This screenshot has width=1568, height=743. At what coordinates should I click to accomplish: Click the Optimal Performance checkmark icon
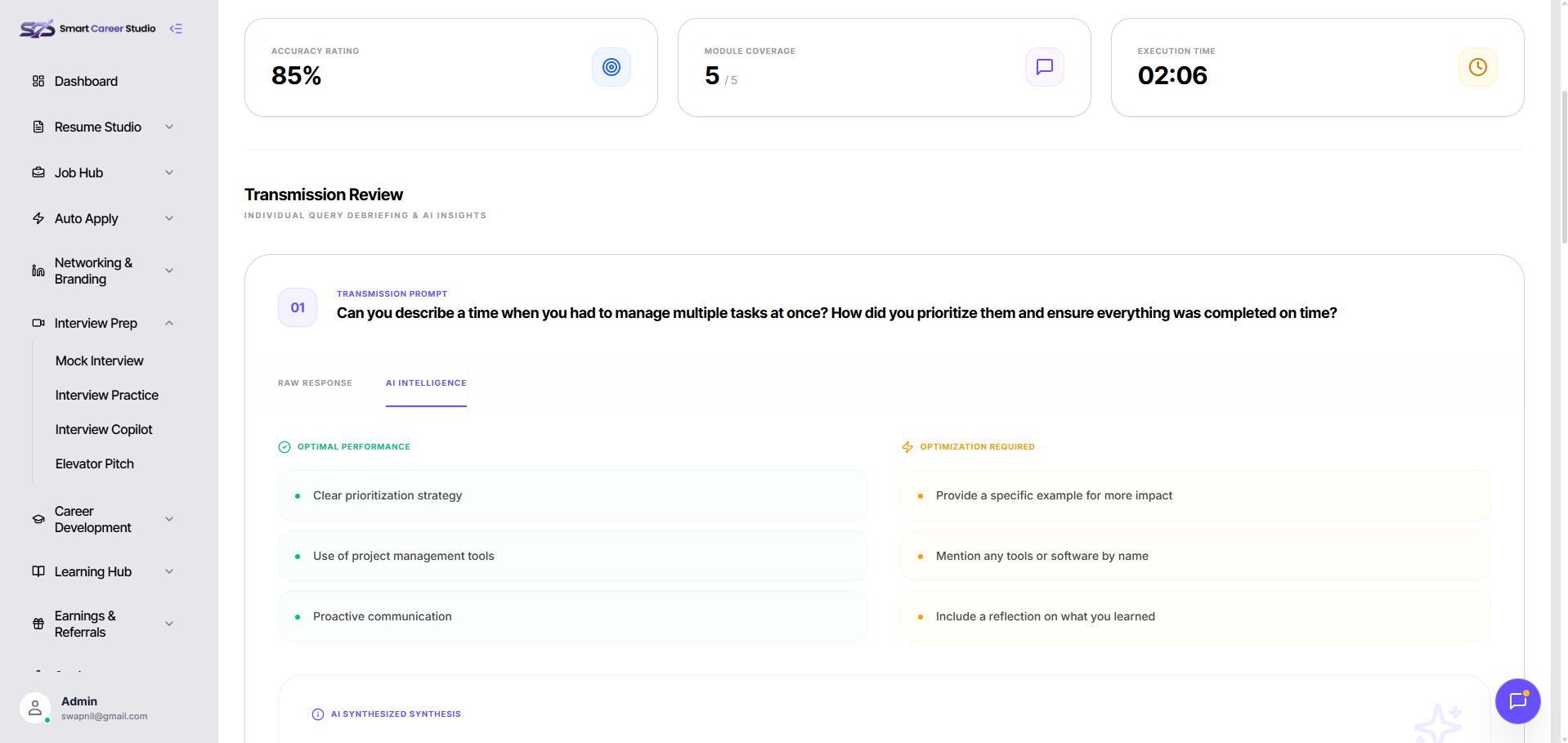(x=284, y=447)
